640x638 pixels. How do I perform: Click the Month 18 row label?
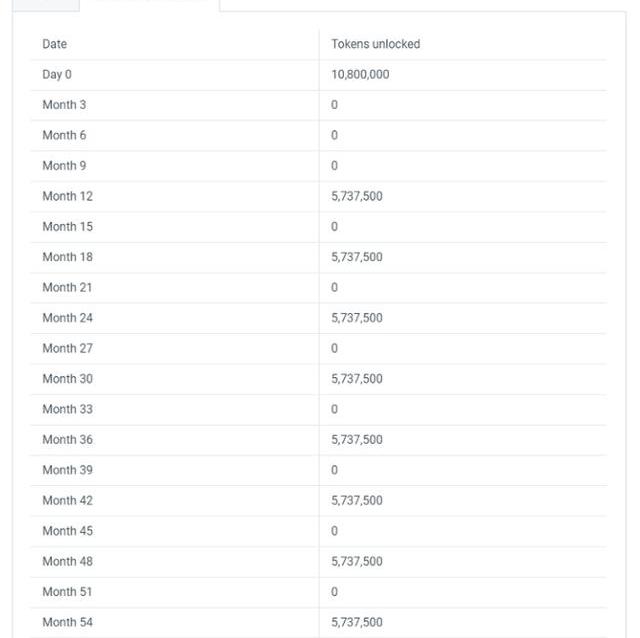point(67,257)
